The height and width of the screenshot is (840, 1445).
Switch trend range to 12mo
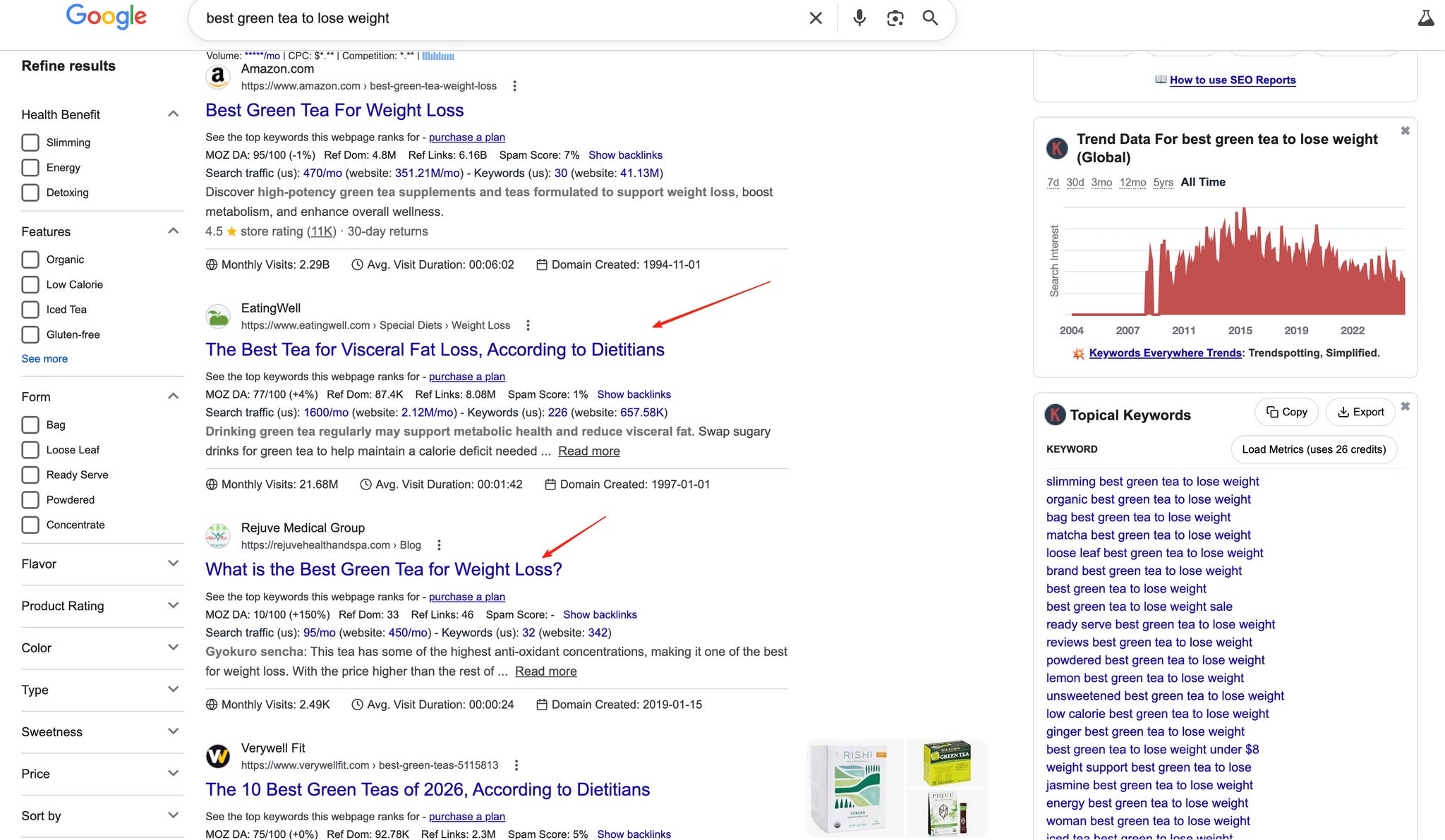tap(1132, 183)
